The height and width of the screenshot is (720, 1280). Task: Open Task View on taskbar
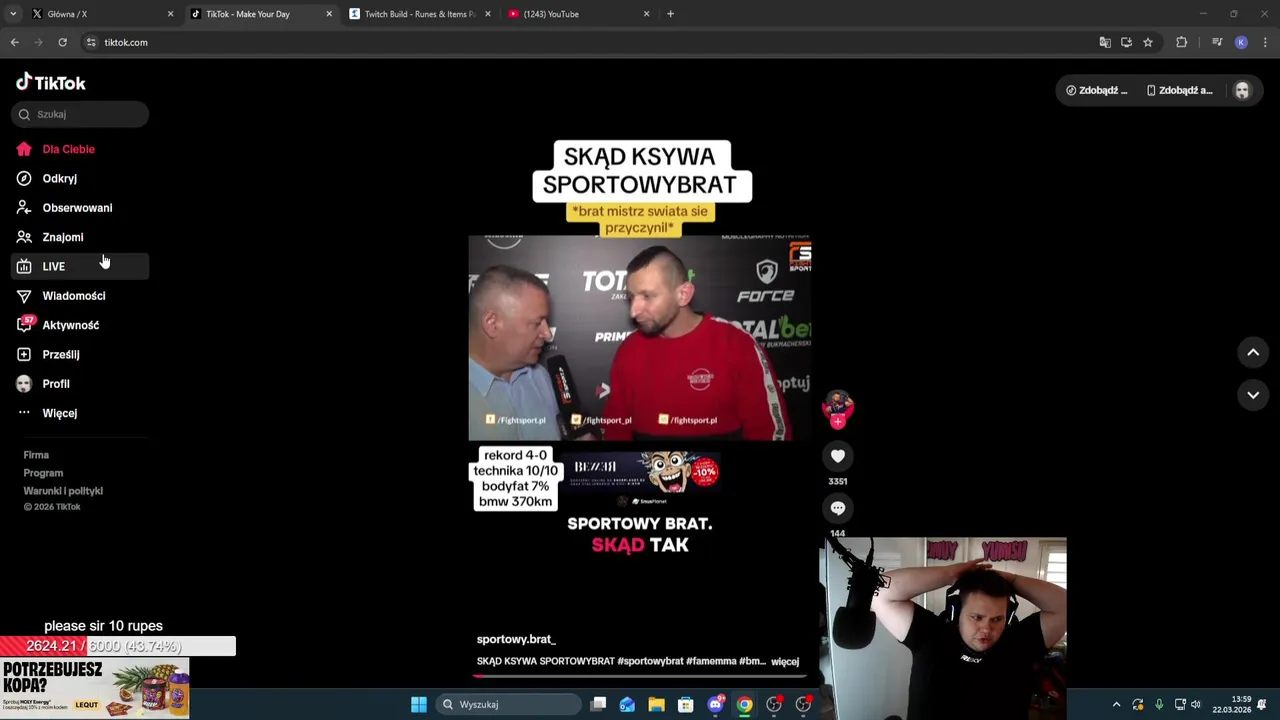tap(598, 704)
